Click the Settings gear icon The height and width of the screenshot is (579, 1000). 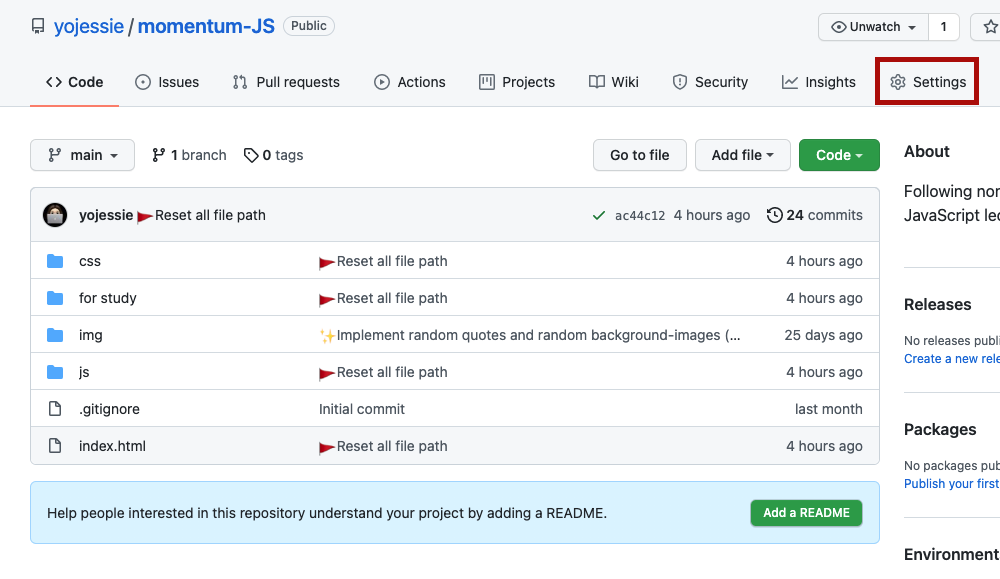[x=898, y=82]
